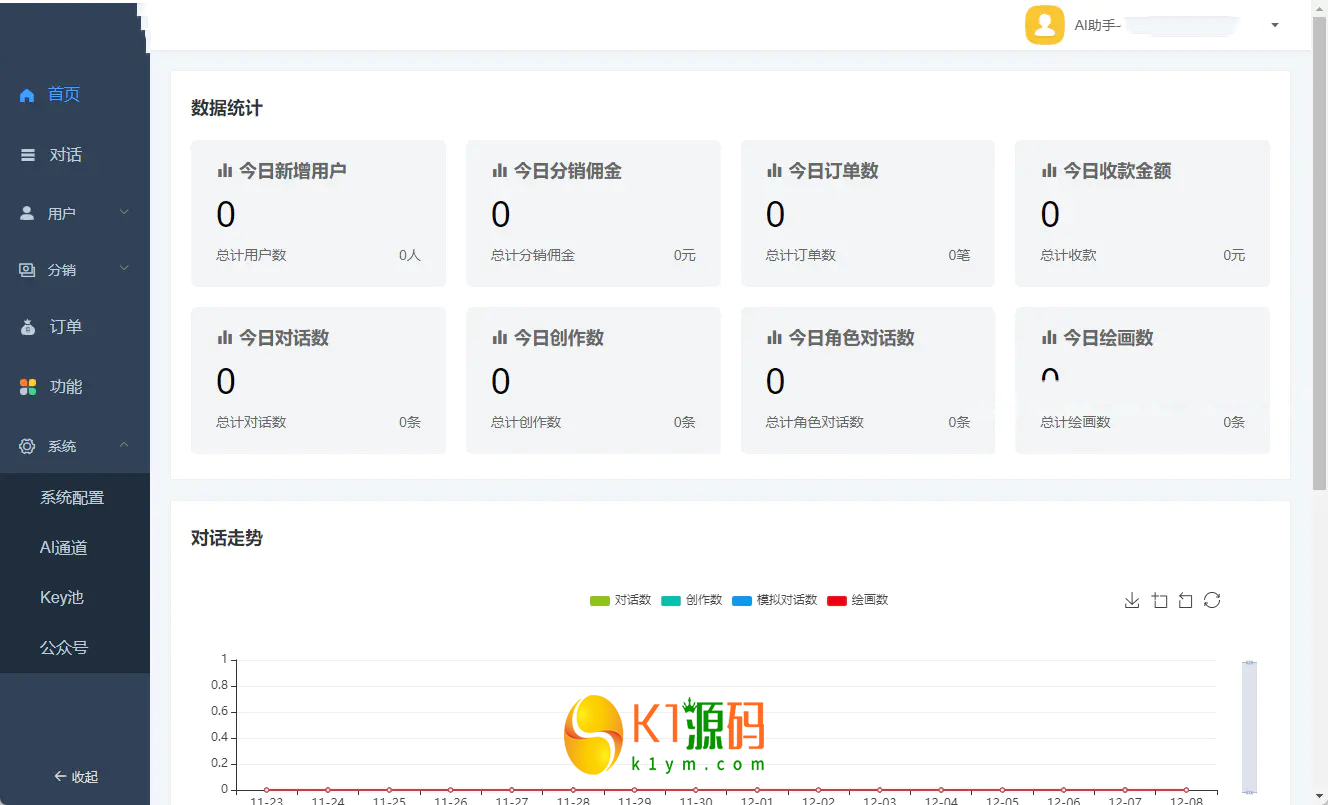Click the home icon for 首页

27,95
